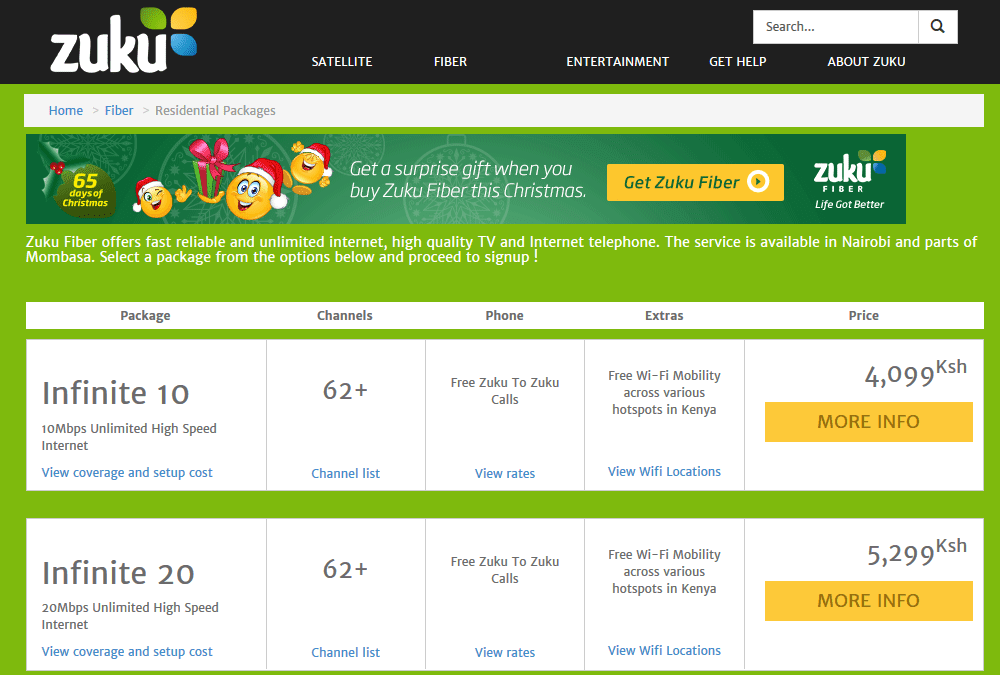Click the Zuku Fiber logo in banner
The width and height of the screenshot is (1000, 675).
pos(849,180)
